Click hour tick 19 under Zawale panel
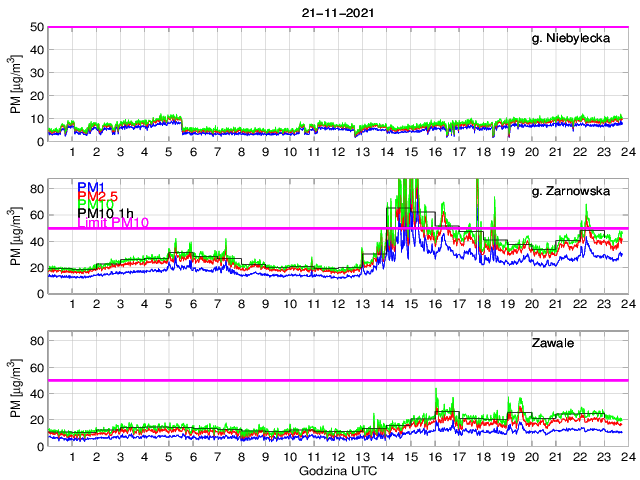The height and width of the screenshot is (480, 640). (507, 457)
